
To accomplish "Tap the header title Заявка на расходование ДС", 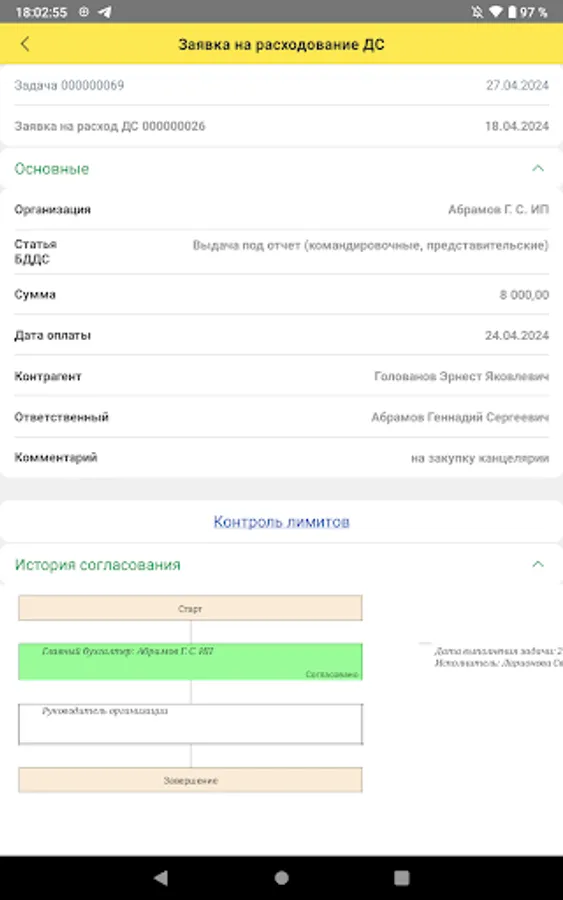I will [x=281, y=44].
